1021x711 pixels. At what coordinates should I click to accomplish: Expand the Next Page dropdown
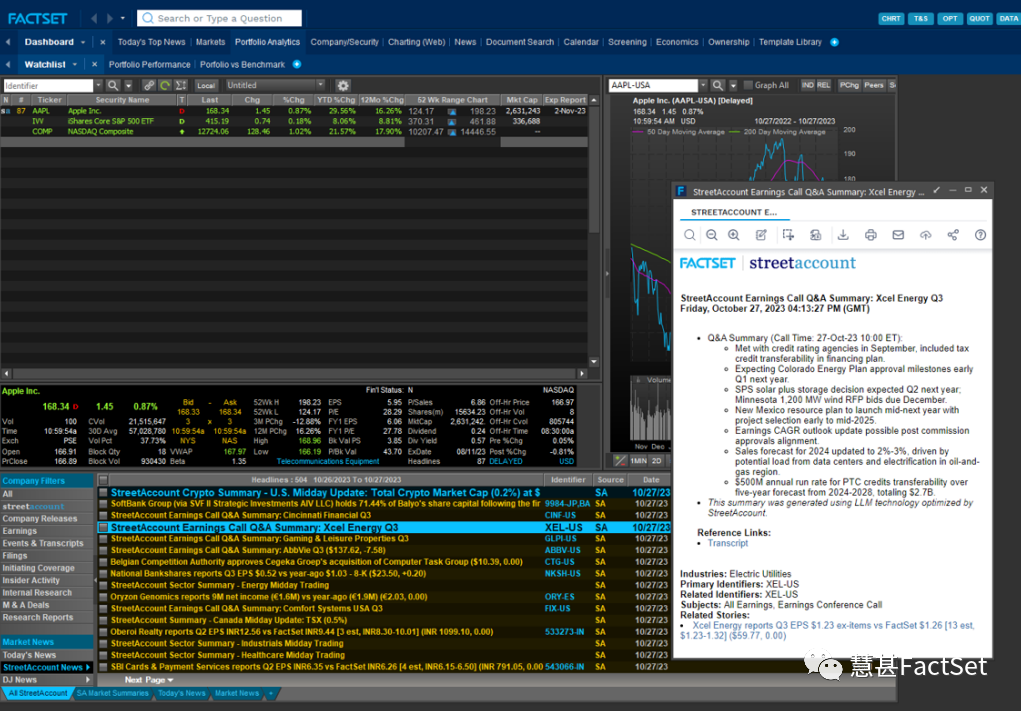click(149, 680)
